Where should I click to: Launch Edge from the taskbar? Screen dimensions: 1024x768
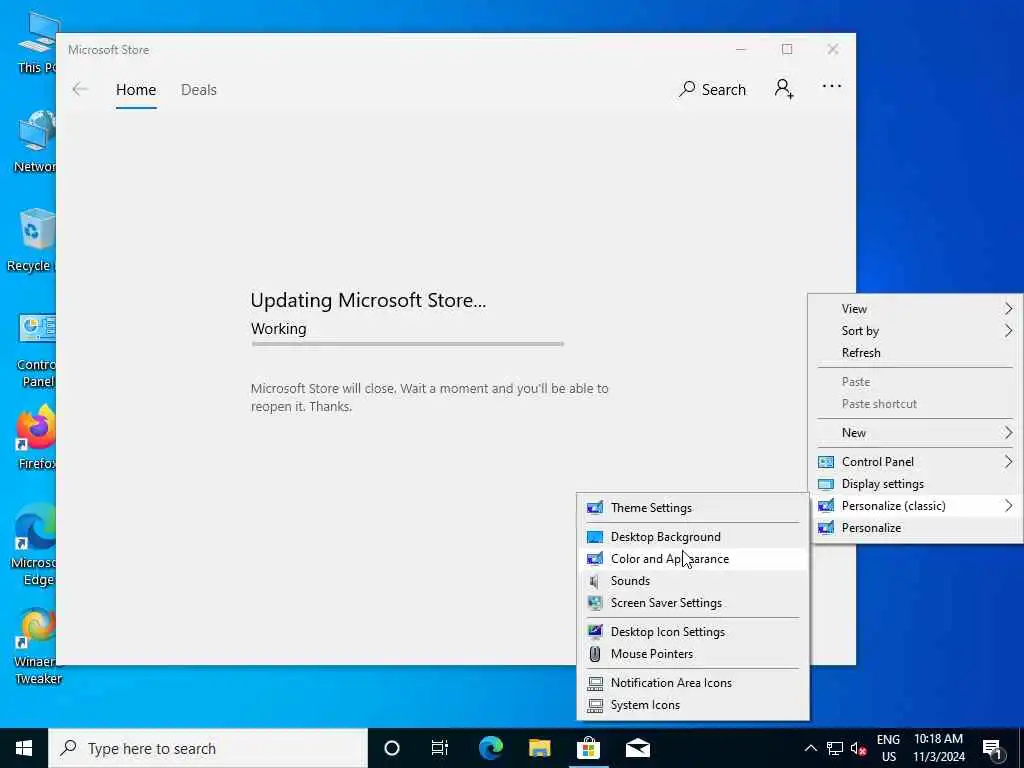pos(490,748)
